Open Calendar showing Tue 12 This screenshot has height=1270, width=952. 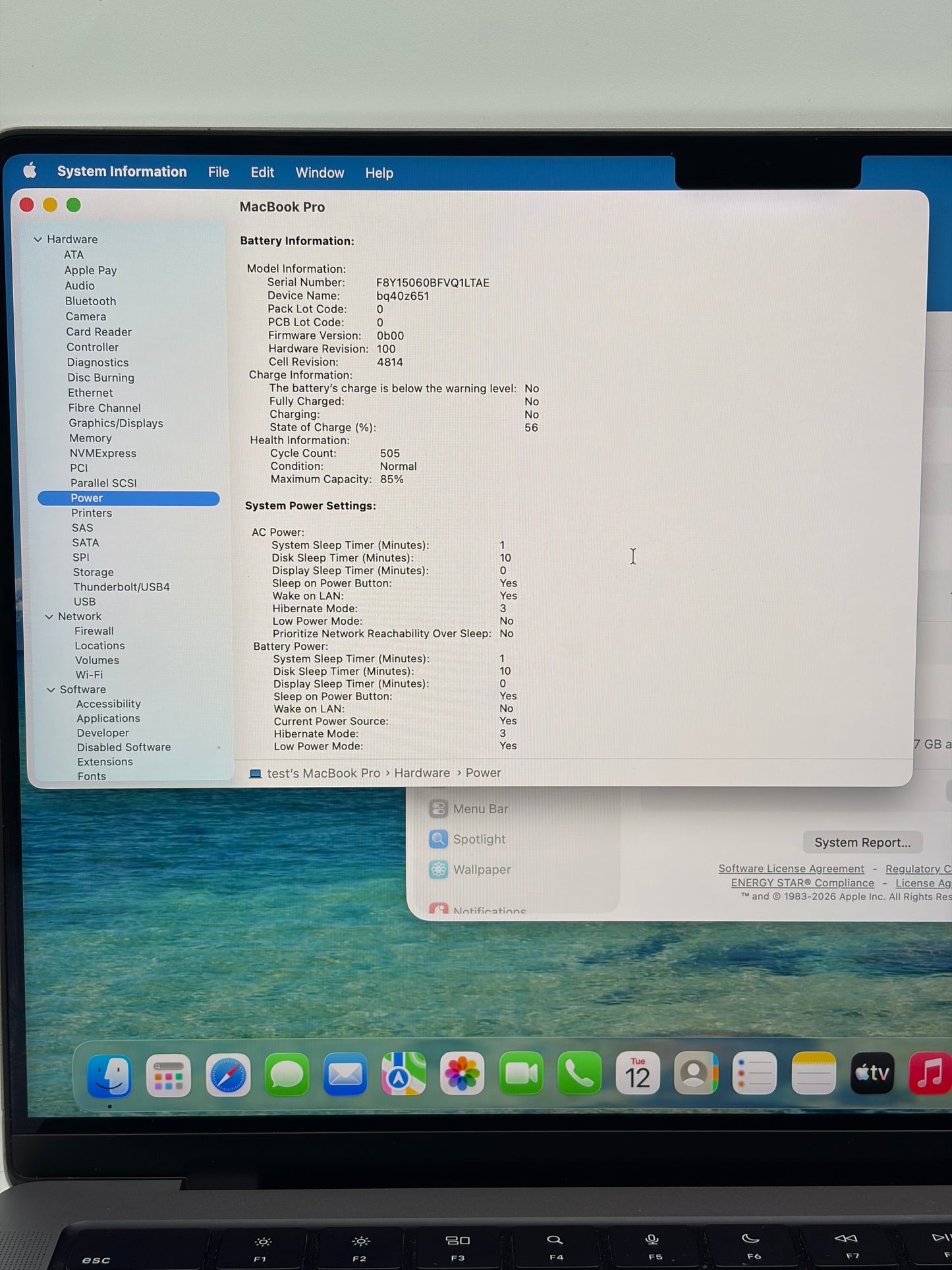click(x=638, y=1074)
